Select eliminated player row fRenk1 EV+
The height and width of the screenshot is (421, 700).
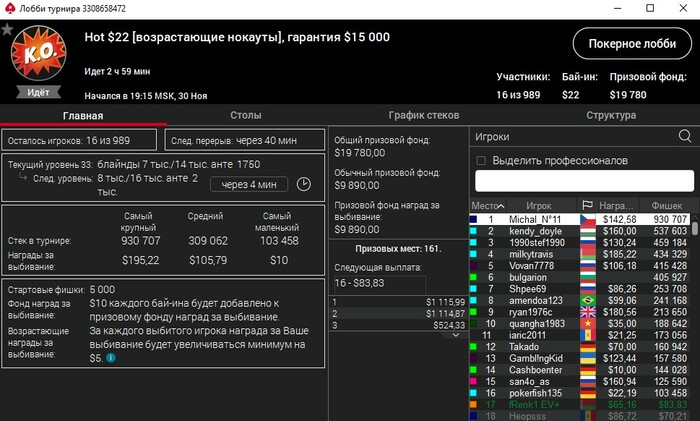[x=580, y=405]
